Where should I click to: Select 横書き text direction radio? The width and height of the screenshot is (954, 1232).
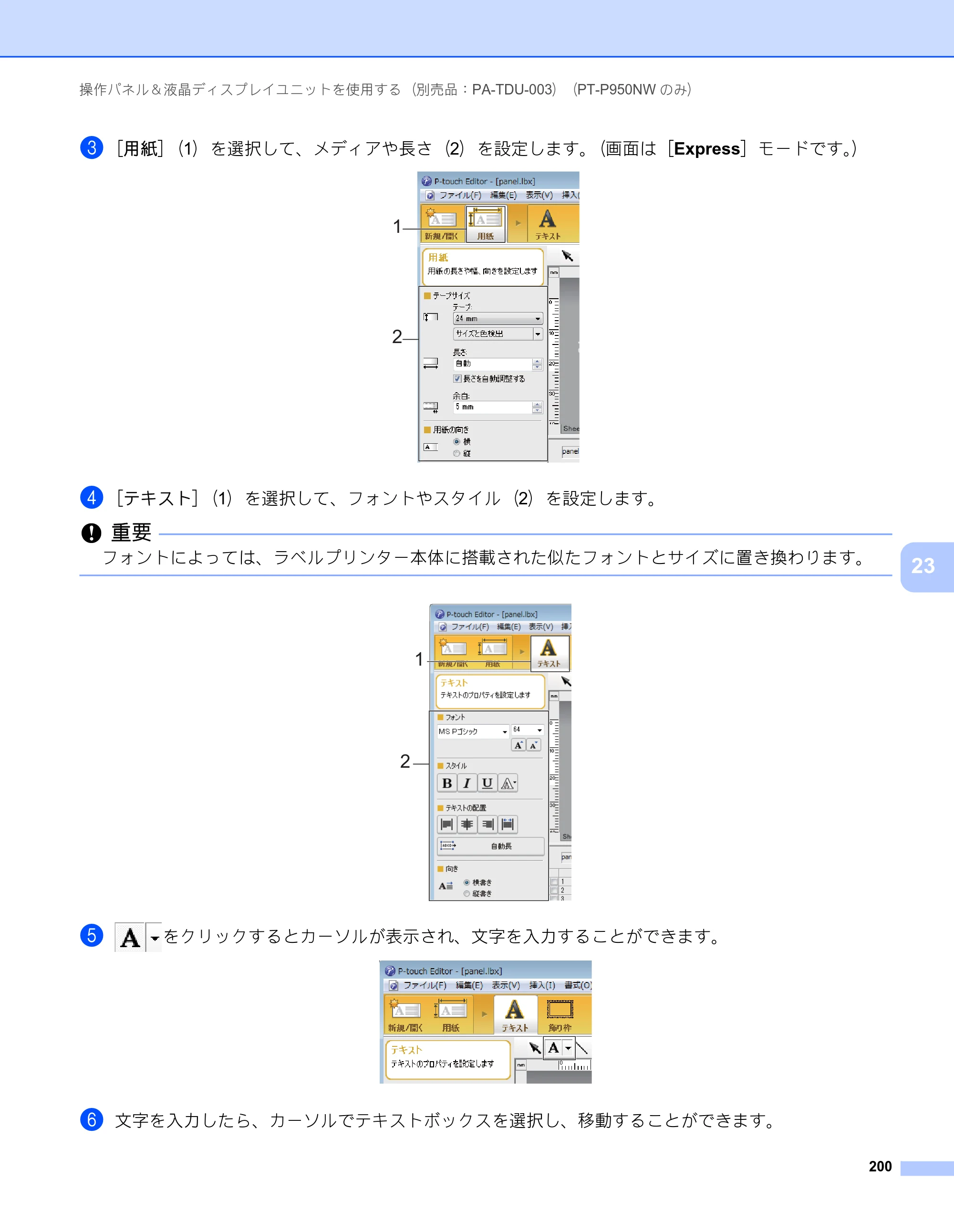click(x=467, y=882)
